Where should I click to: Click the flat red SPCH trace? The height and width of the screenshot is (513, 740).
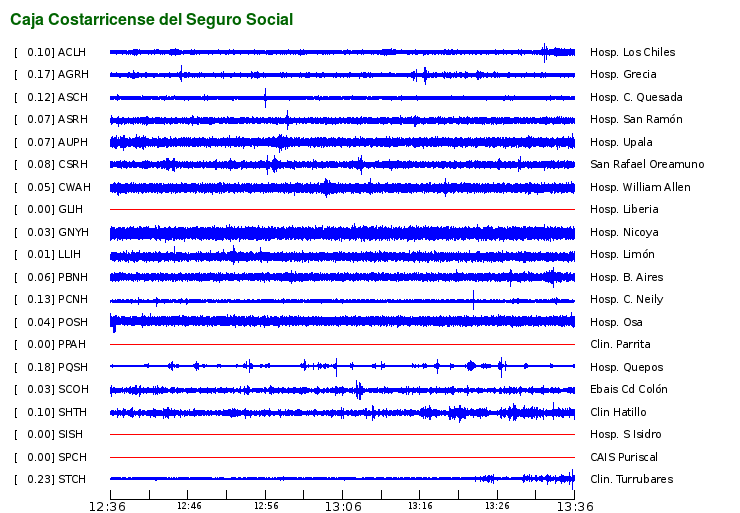[x=342, y=457]
